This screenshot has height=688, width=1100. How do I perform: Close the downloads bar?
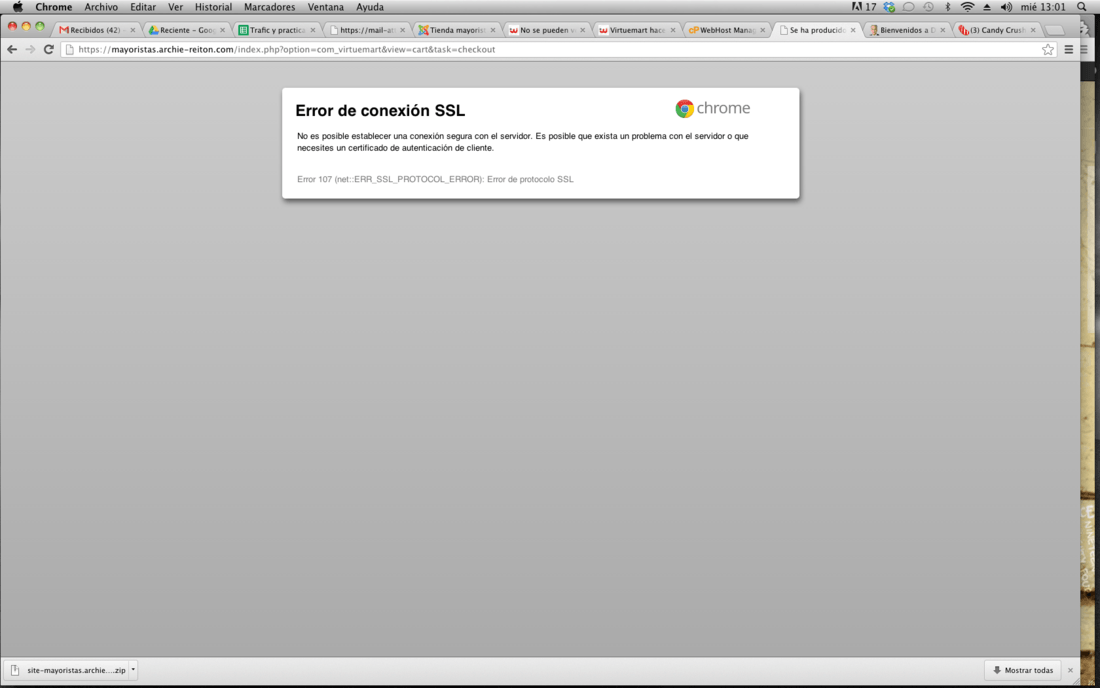[x=1071, y=670]
